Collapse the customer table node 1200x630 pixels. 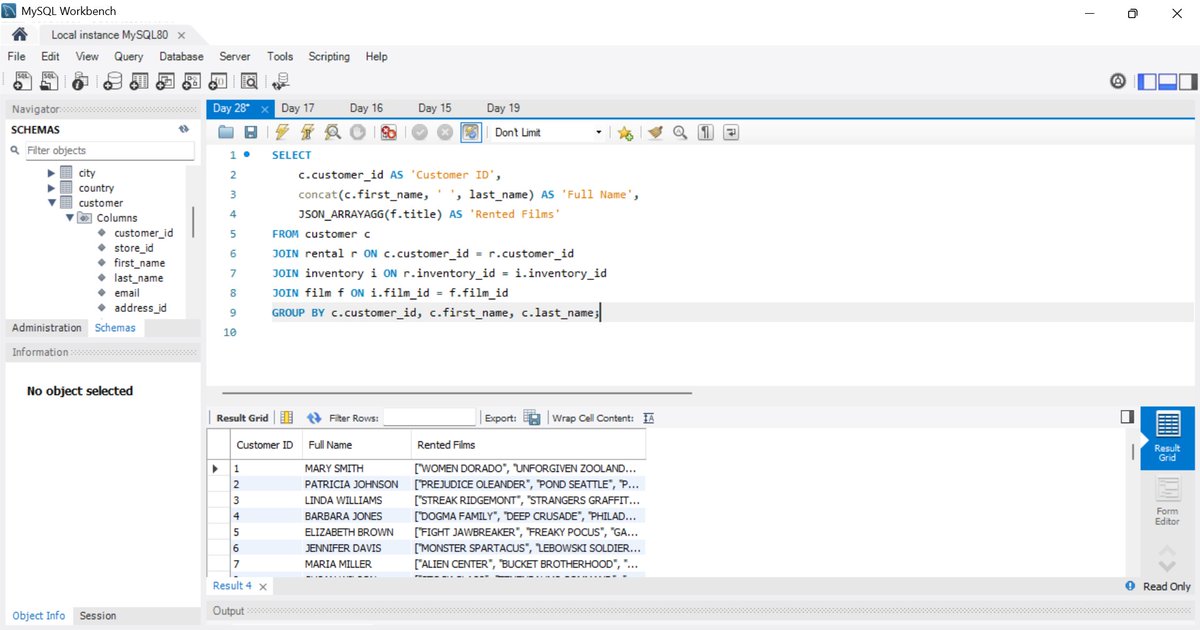tap(52, 203)
